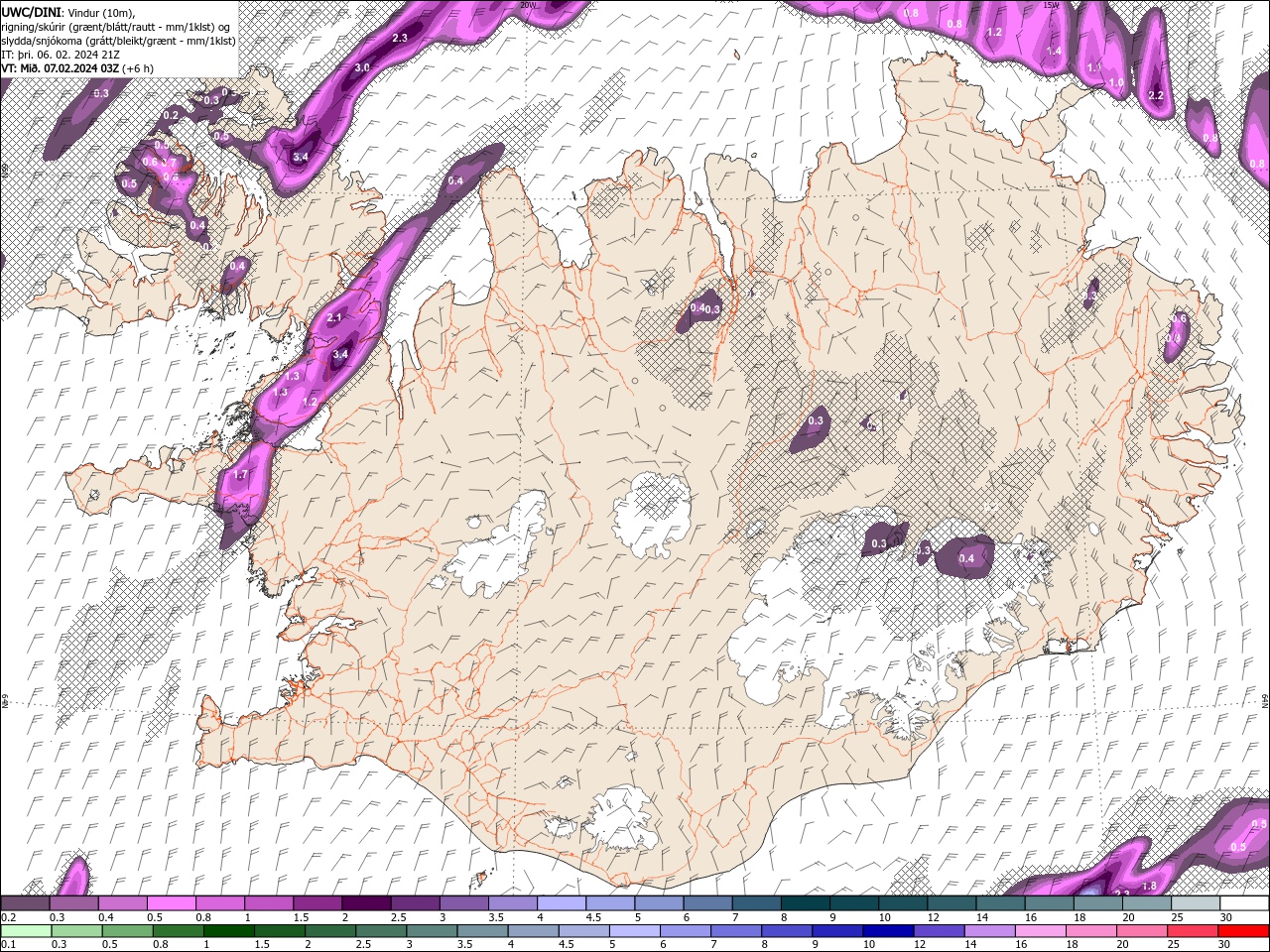Click the light lavender 4 swatch in upper legend
The height and width of the screenshot is (952, 1270).
click(561, 903)
